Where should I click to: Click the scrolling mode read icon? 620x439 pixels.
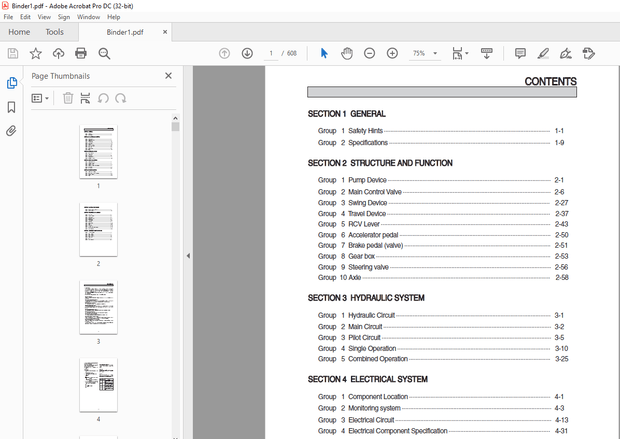coord(487,53)
